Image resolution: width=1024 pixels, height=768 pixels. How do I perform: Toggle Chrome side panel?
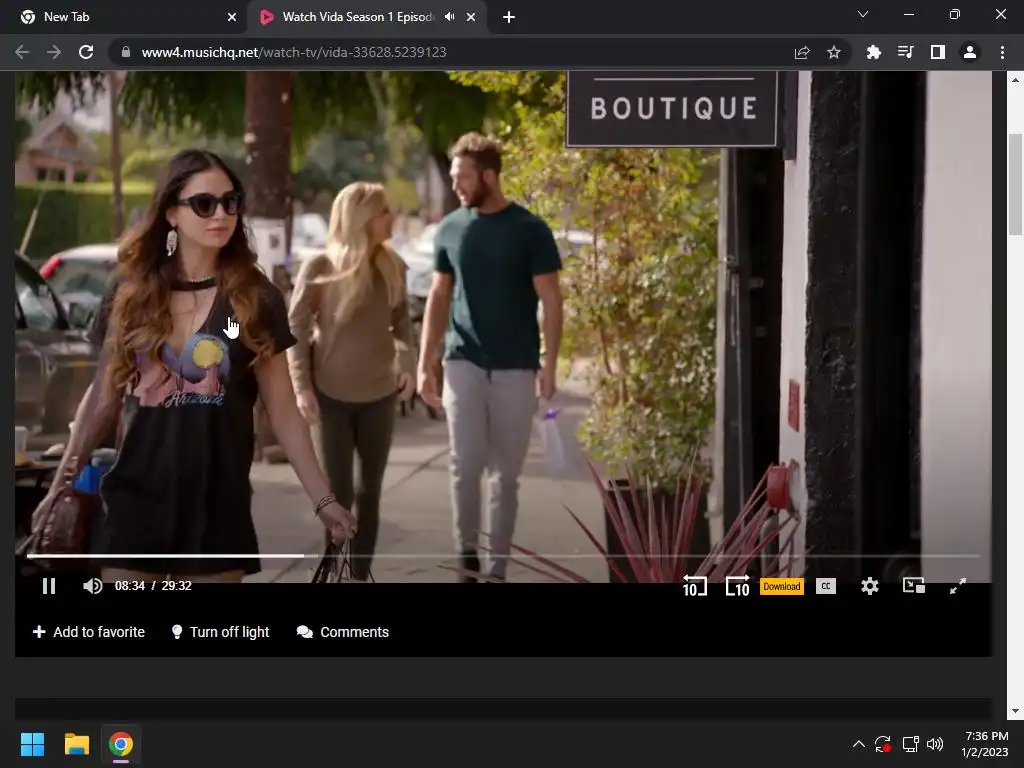click(938, 52)
